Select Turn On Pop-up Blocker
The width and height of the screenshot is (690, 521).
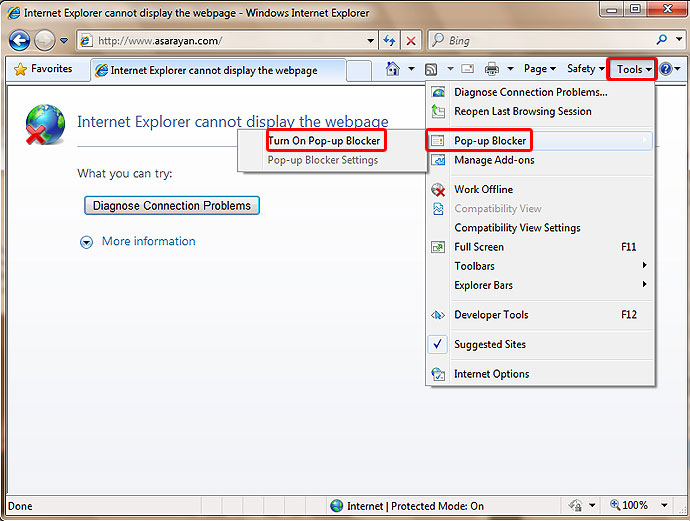(324, 141)
